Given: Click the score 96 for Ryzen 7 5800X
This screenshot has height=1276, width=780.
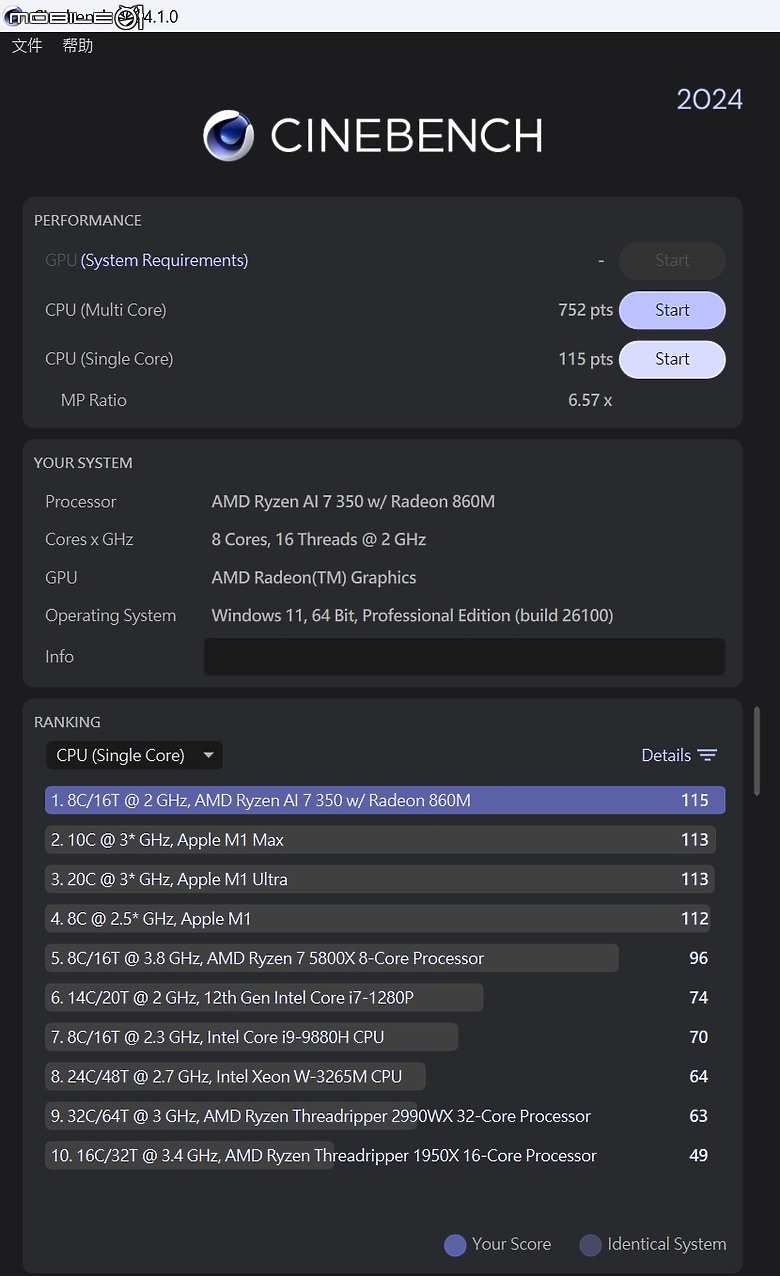Looking at the screenshot, I should (698, 958).
